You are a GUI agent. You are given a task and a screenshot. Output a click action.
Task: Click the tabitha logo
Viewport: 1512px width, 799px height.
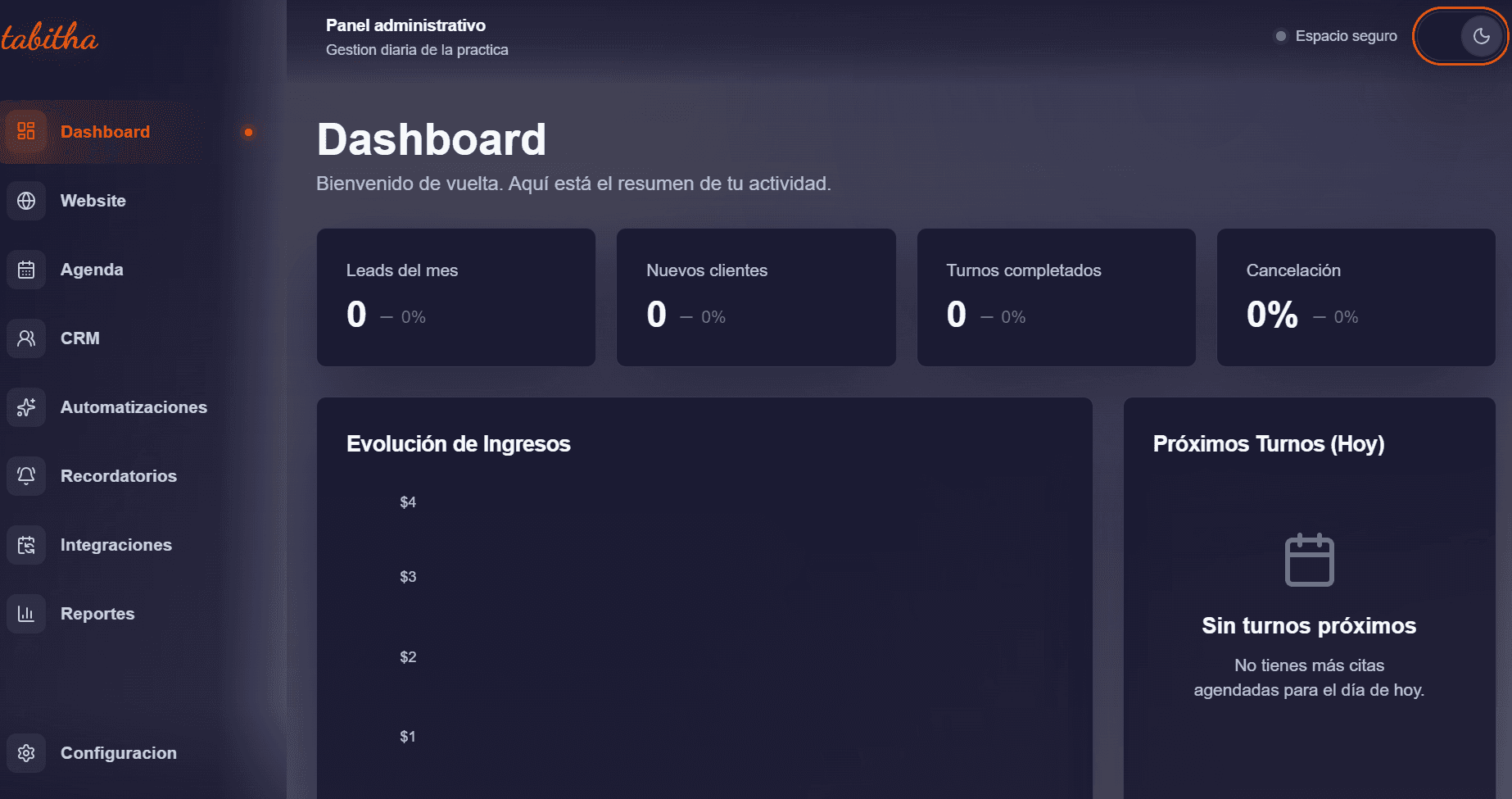pos(49,37)
